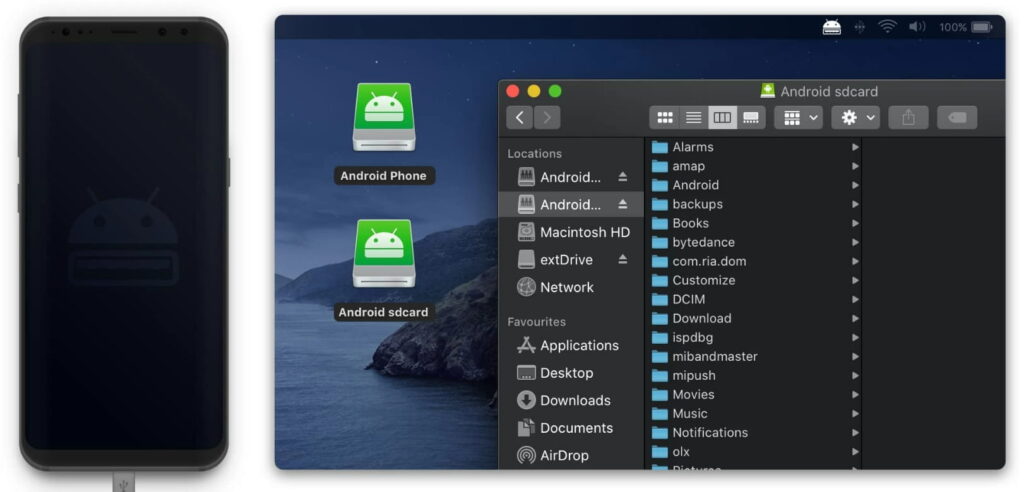Click the MacDroid Android icon in menu bar
The width and height of the screenshot is (1024, 492).
(x=831, y=27)
